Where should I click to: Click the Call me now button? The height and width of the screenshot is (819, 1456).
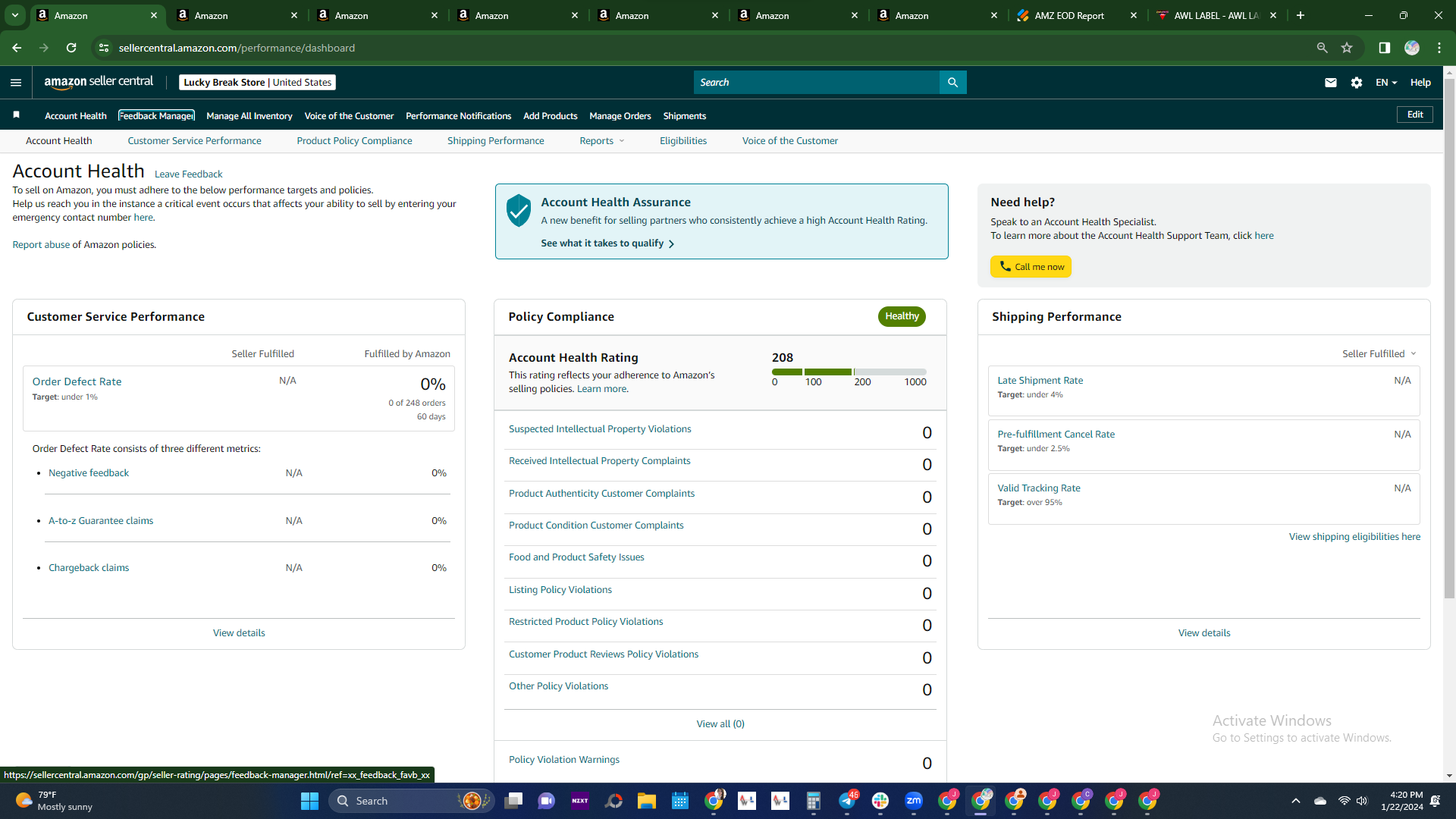pyautogui.click(x=1031, y=267)
